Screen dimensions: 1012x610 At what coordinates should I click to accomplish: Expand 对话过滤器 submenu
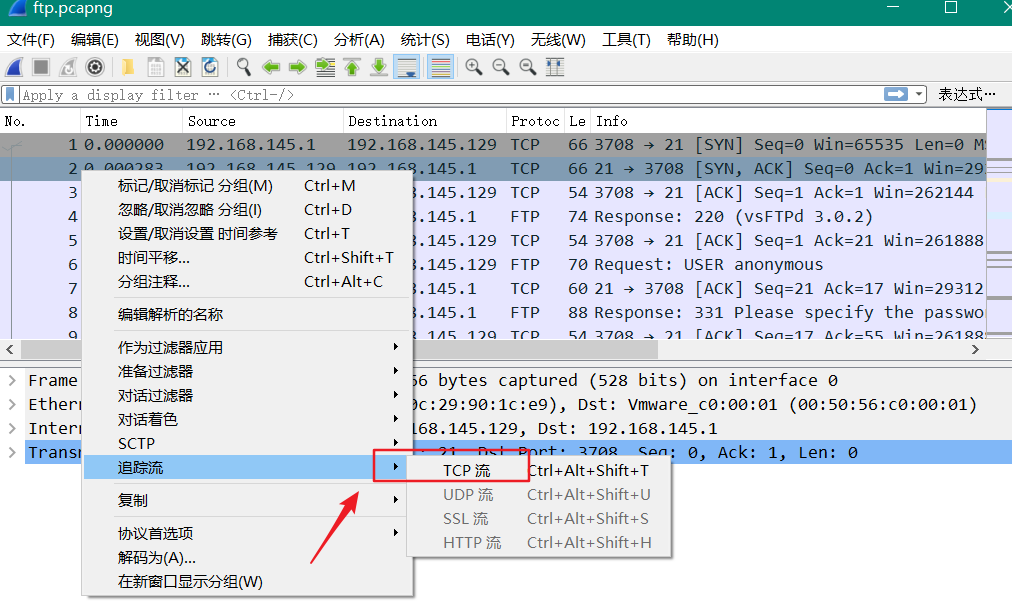point(247,395)
